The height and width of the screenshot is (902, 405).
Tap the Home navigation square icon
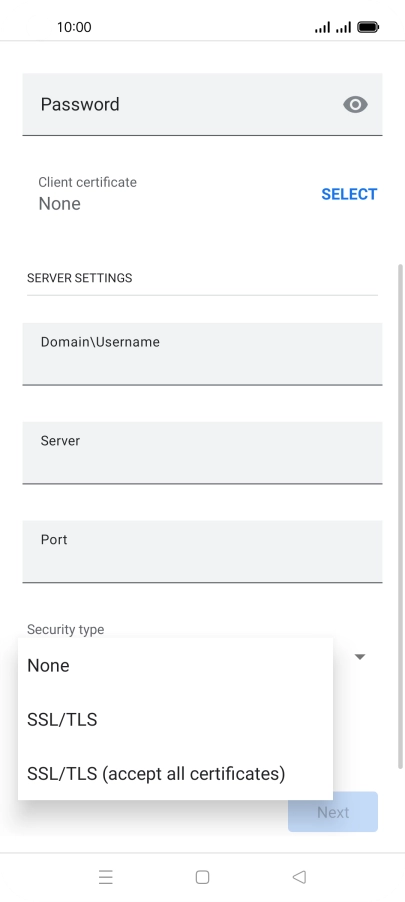click(202, 877)
